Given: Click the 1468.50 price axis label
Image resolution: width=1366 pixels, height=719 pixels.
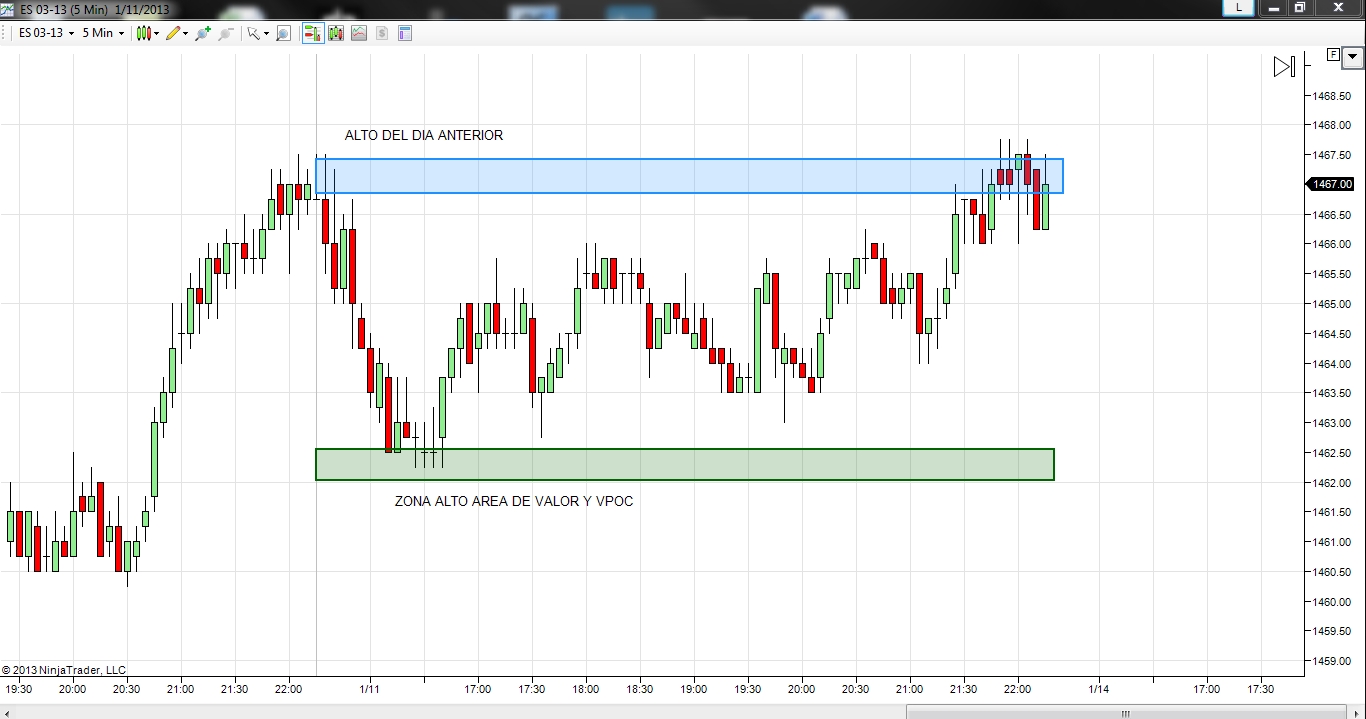Looking at the screenshot, I should (1331, 96).
